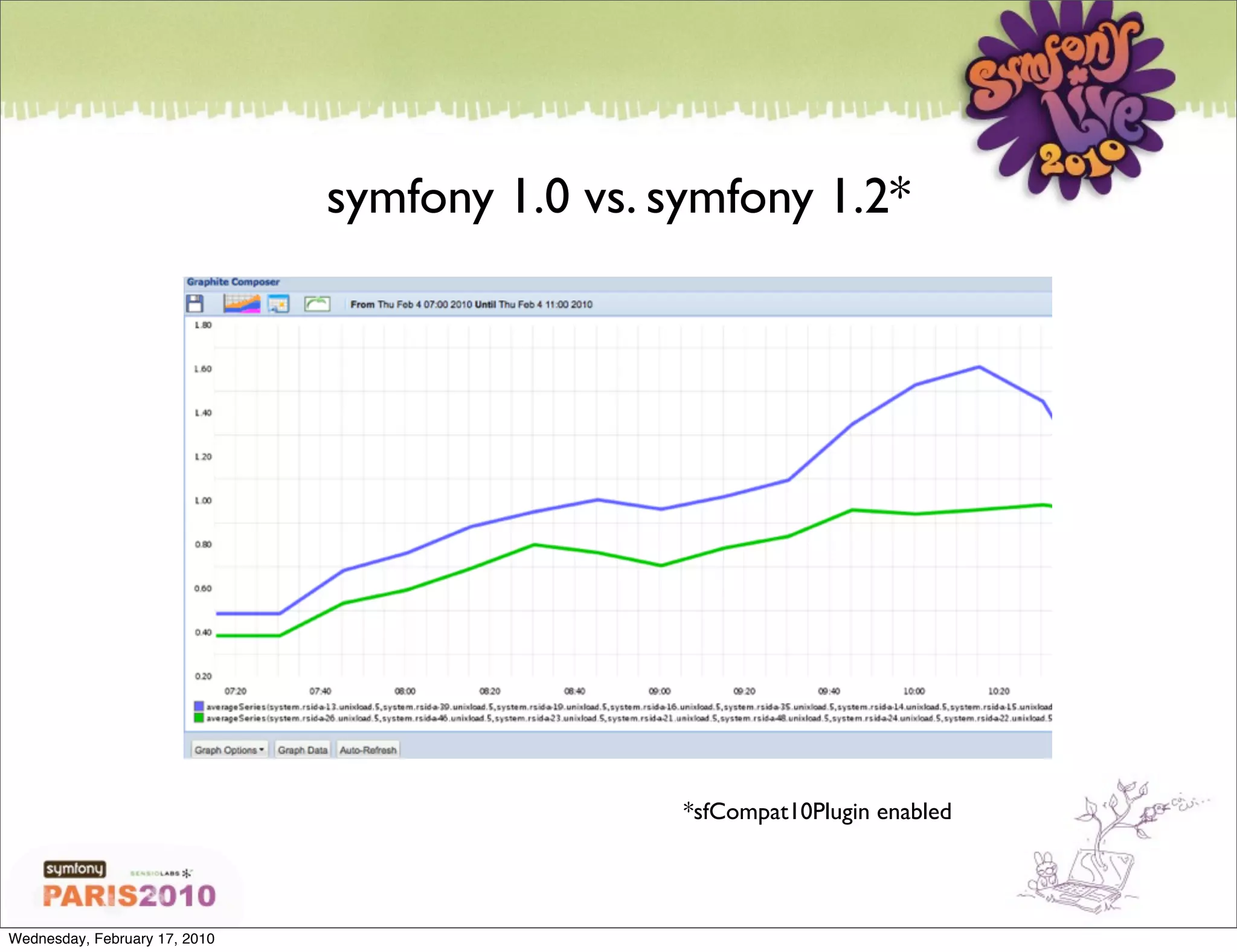Click the PARIS2010 text logo
The image size is (1237, 952).
[129, 896]
